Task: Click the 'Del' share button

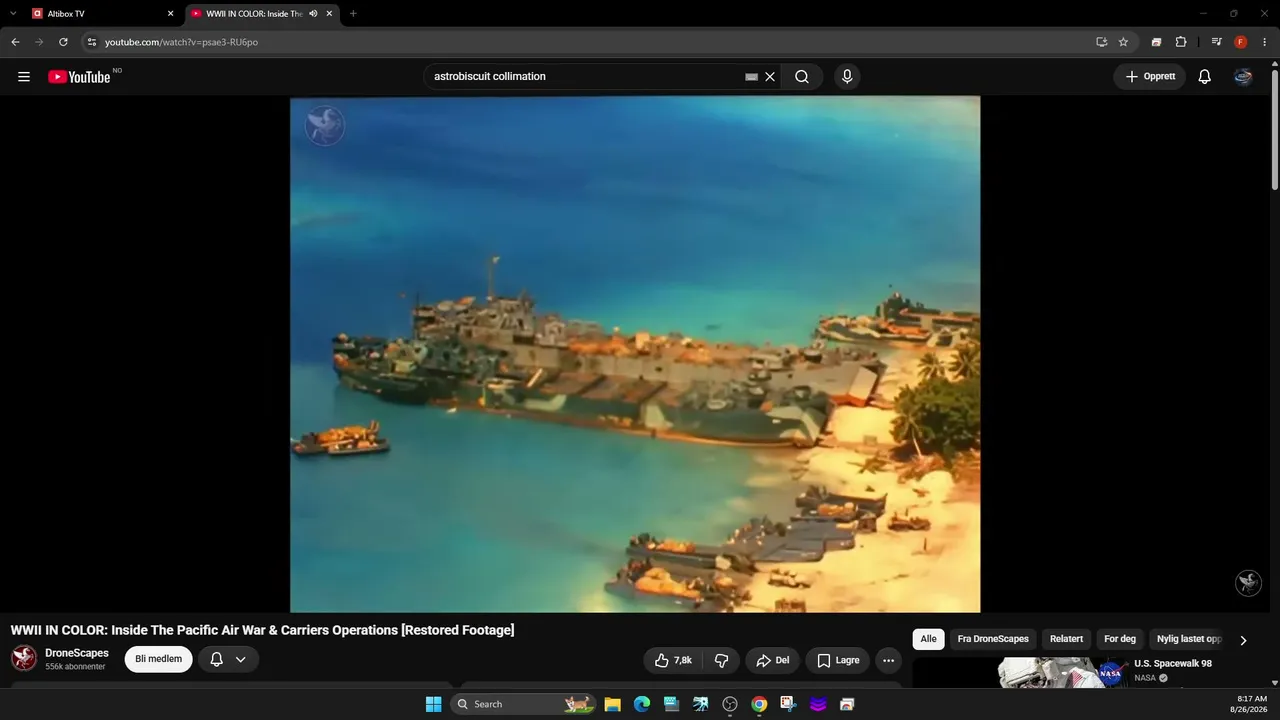Action: click(x=772, y=660)
